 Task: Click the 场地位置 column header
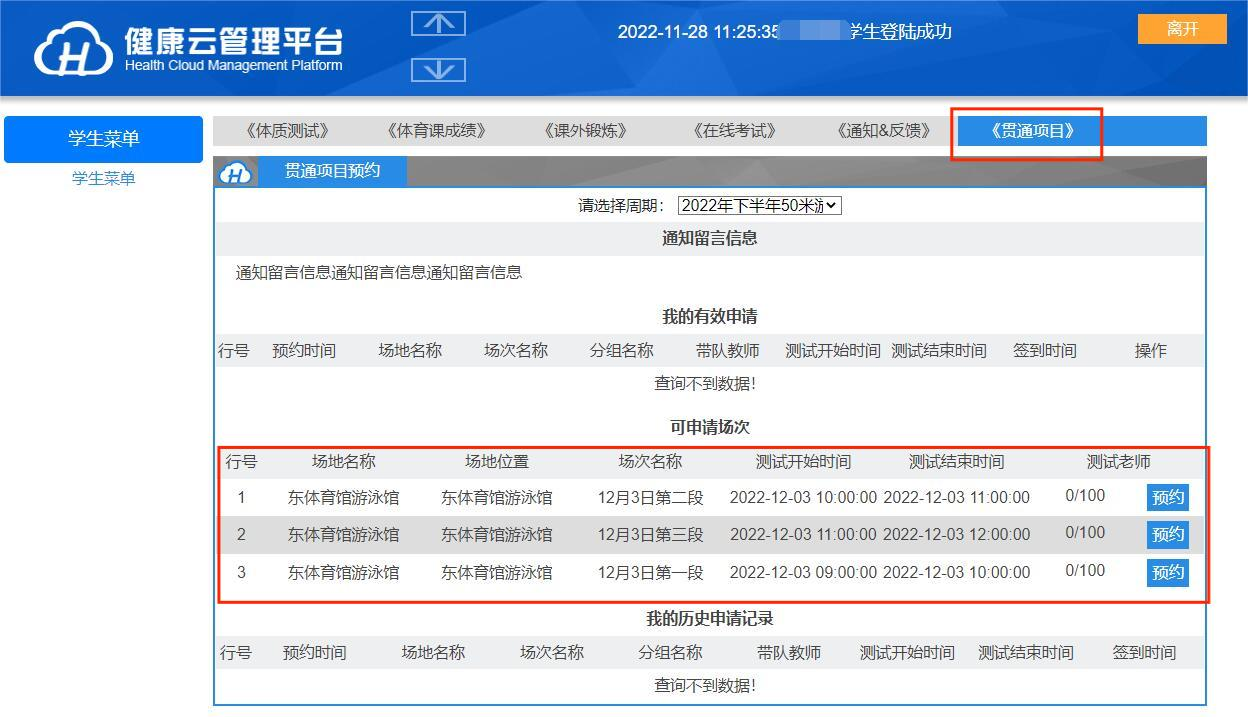point(497,462)
